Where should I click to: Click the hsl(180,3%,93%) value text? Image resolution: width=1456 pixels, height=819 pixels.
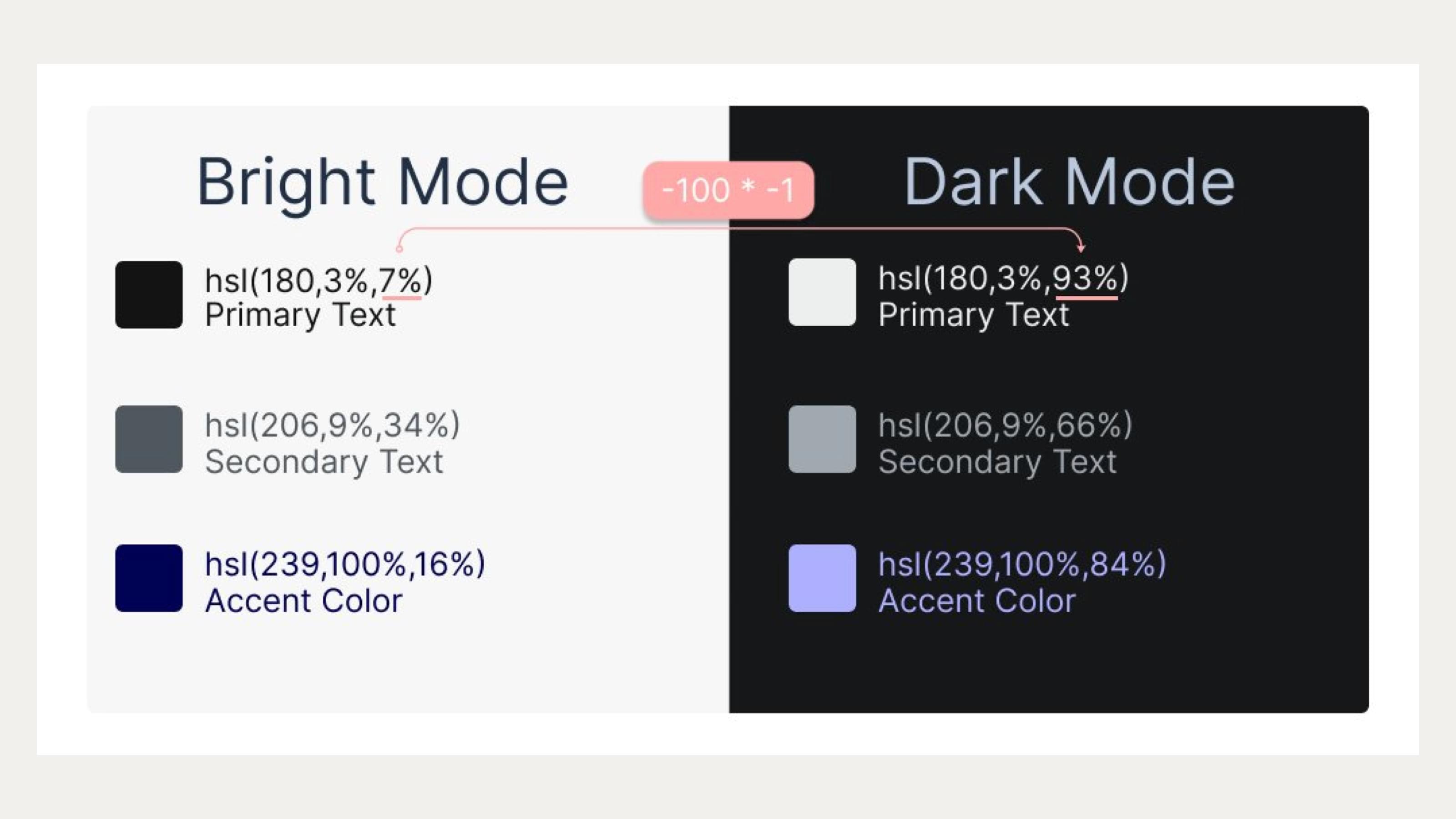click(1003, 278)
